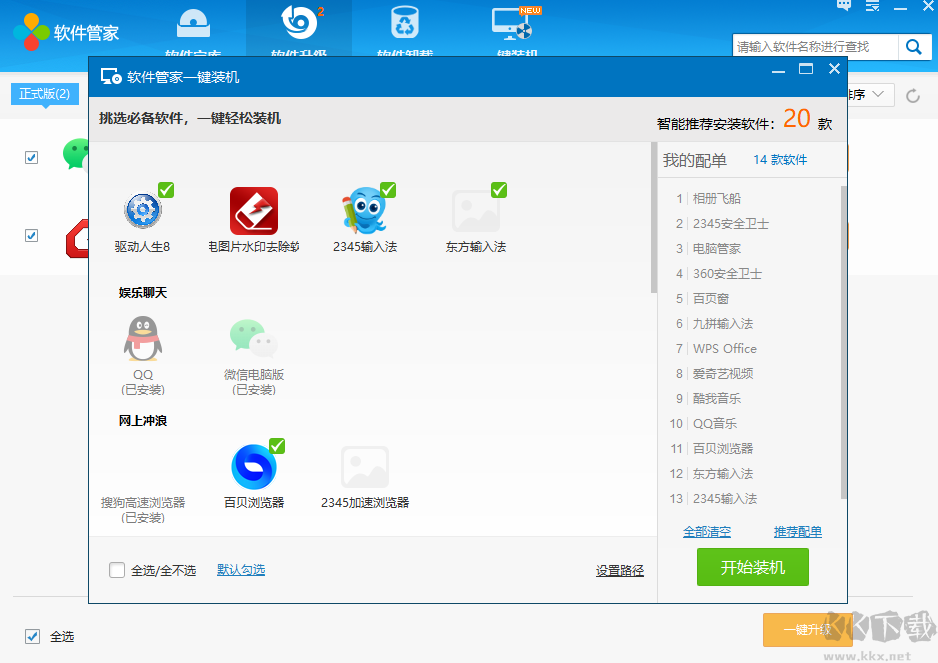This screenshot has height=663, width=938.
Task: Select the 电图片水印去除软件 red icon
Action: [x=254, y=211]
